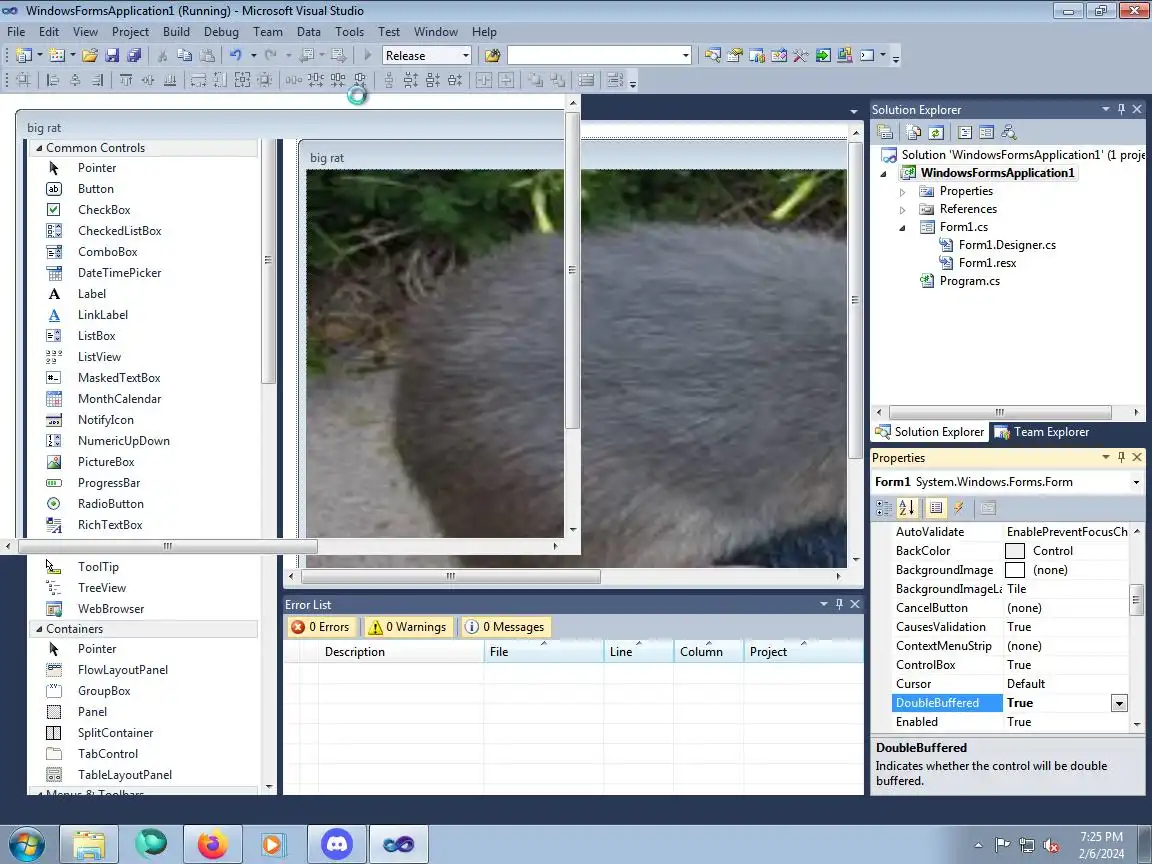Click the Find in Files folder icon

(x=492, y=55)
